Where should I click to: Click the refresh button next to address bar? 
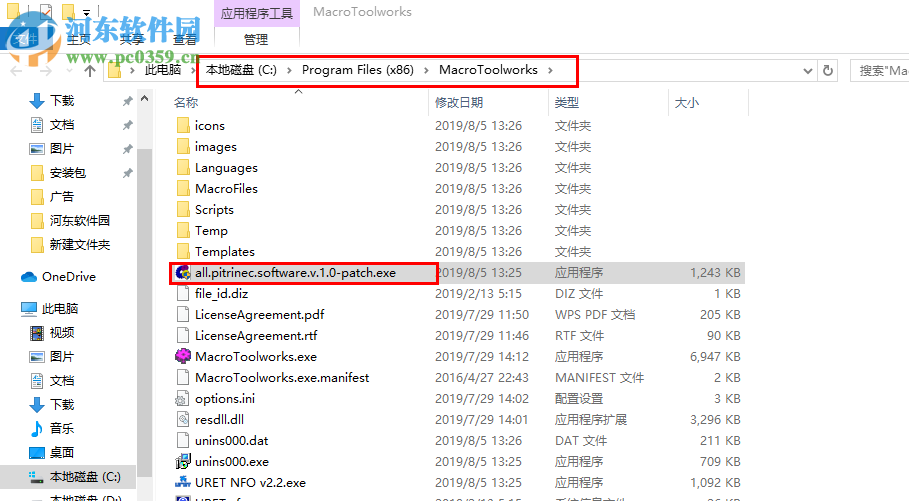(828, 70)
